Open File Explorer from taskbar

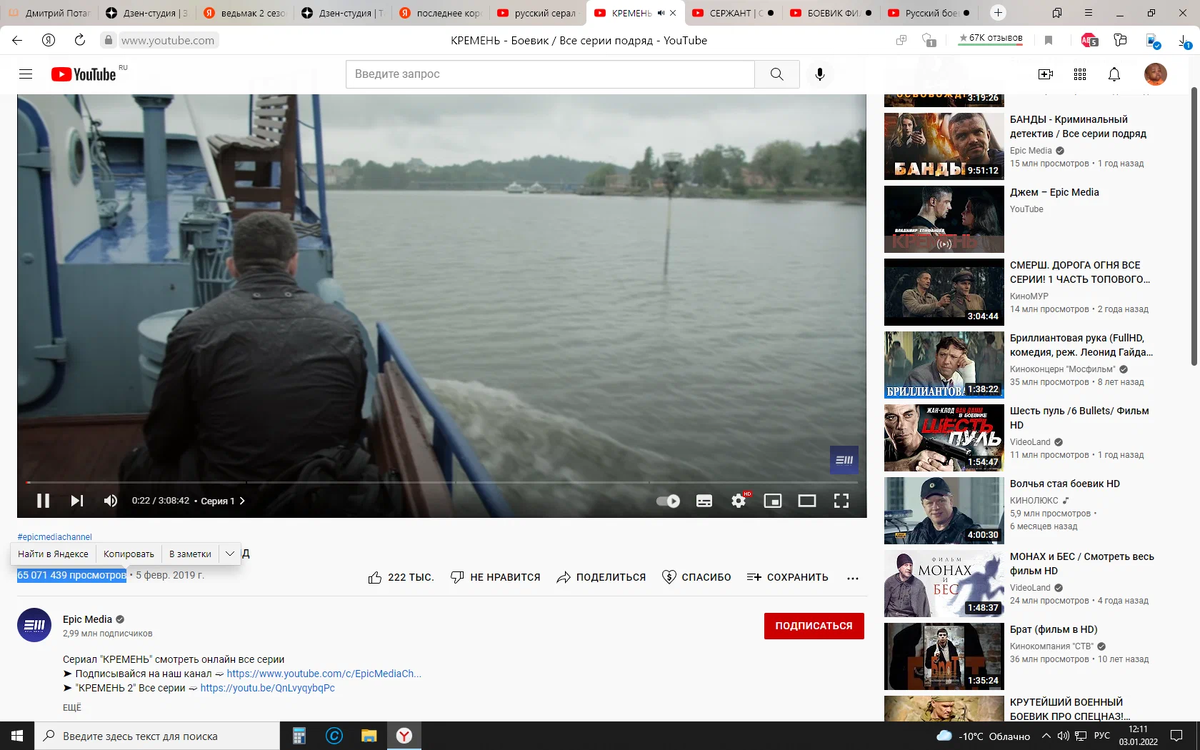click(x=368, y=735)
